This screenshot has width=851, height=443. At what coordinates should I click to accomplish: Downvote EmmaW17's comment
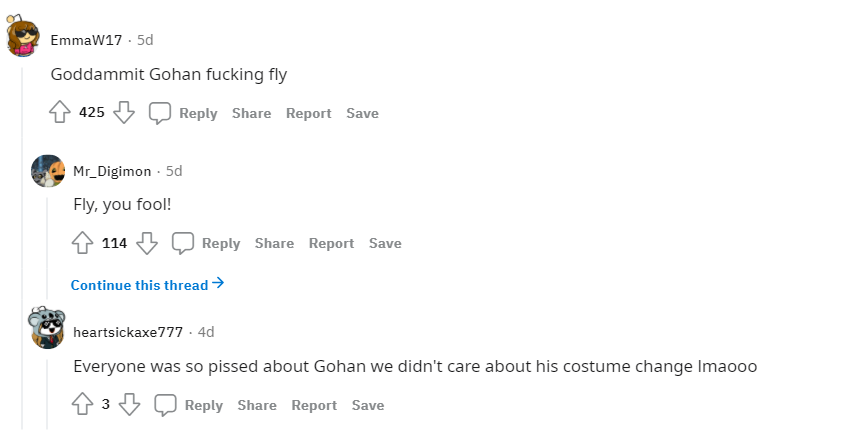click(124, 113)
